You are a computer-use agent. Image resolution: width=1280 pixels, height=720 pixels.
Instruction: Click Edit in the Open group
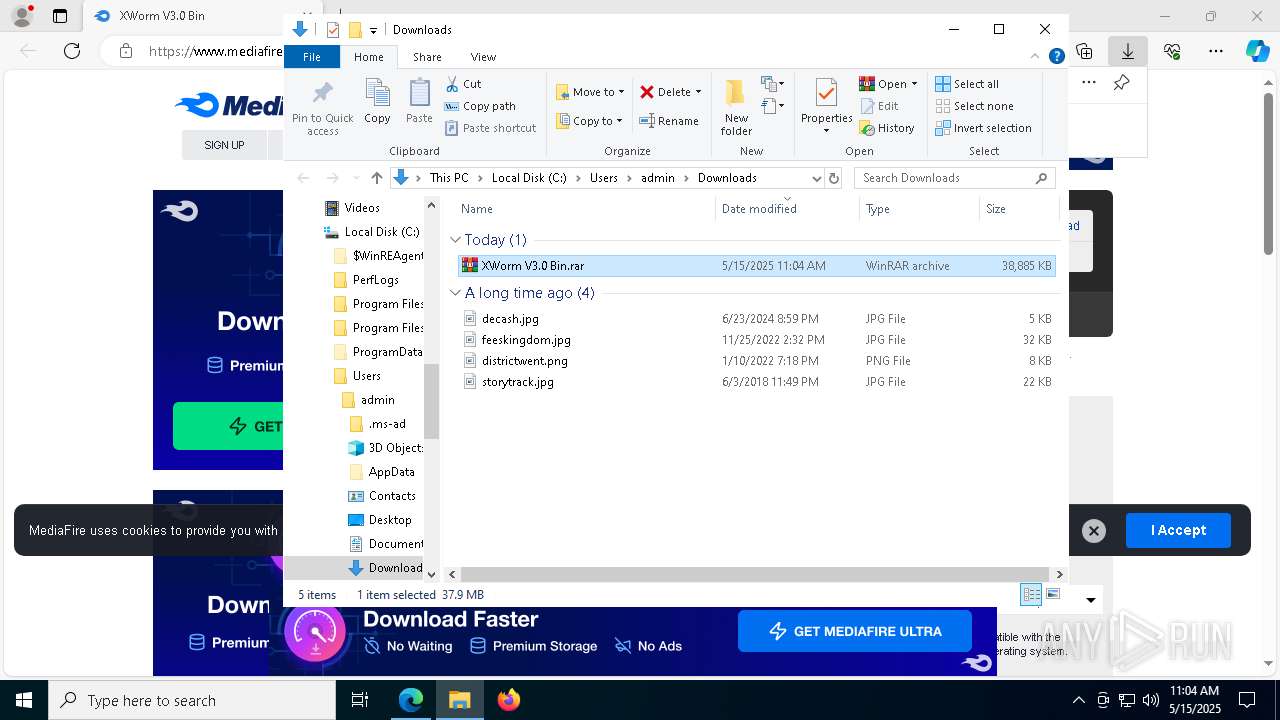point(879,106)
